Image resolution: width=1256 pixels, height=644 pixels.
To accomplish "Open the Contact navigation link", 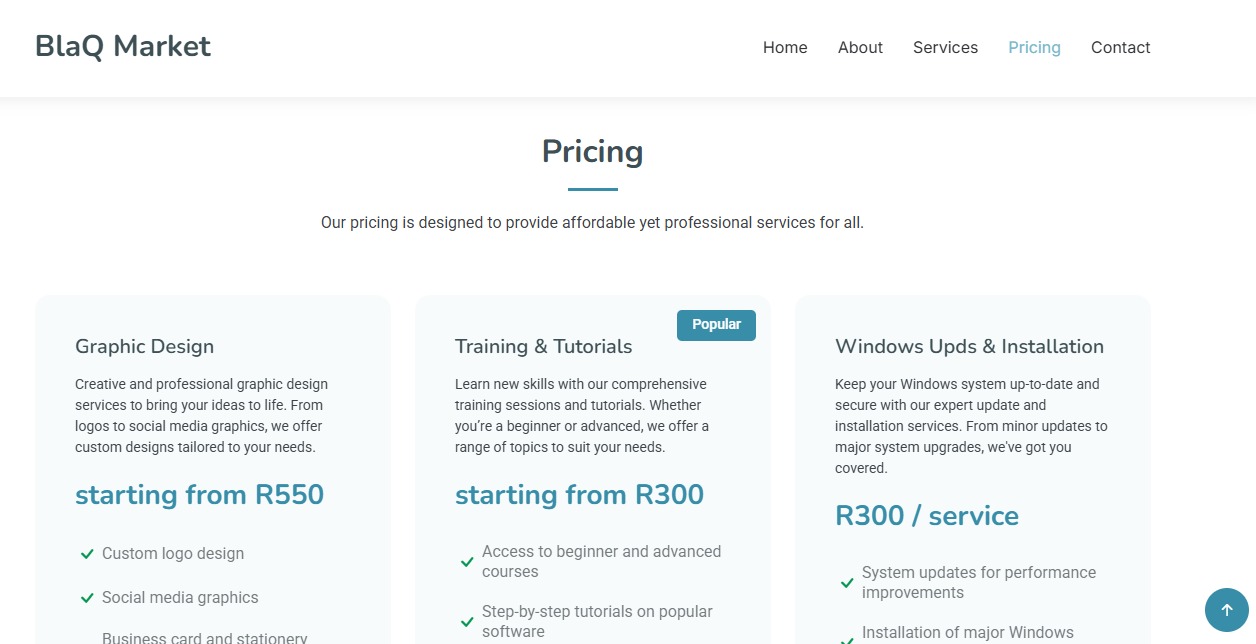I will 1120,48.
